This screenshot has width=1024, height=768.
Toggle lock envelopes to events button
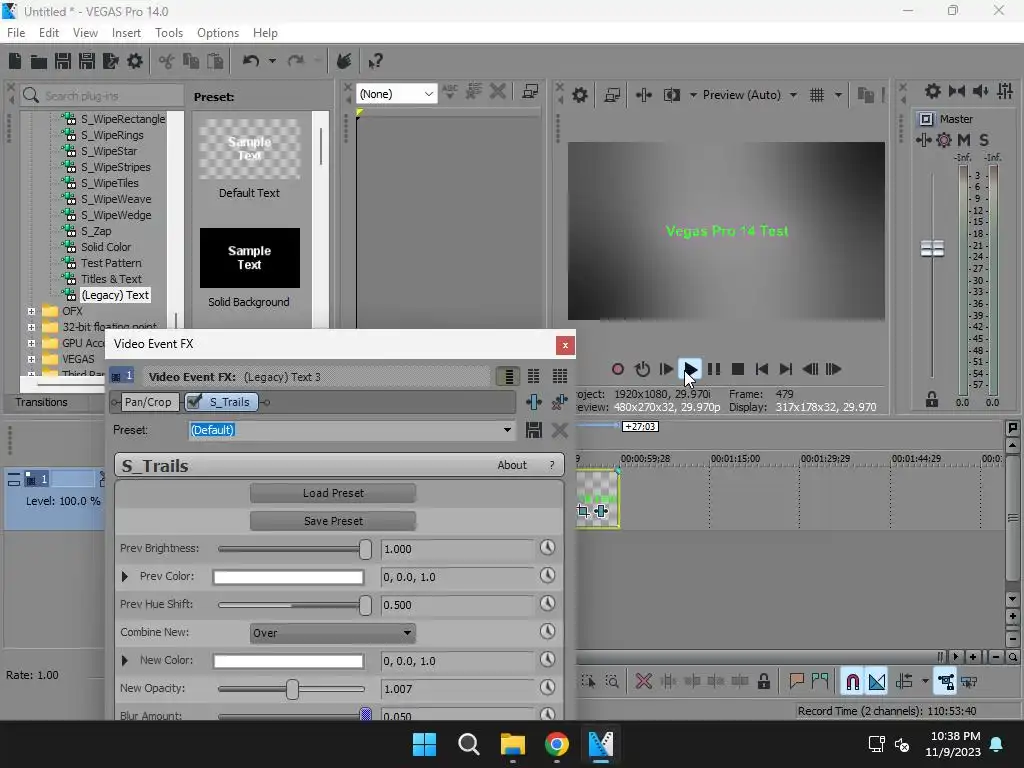point(945,682)
